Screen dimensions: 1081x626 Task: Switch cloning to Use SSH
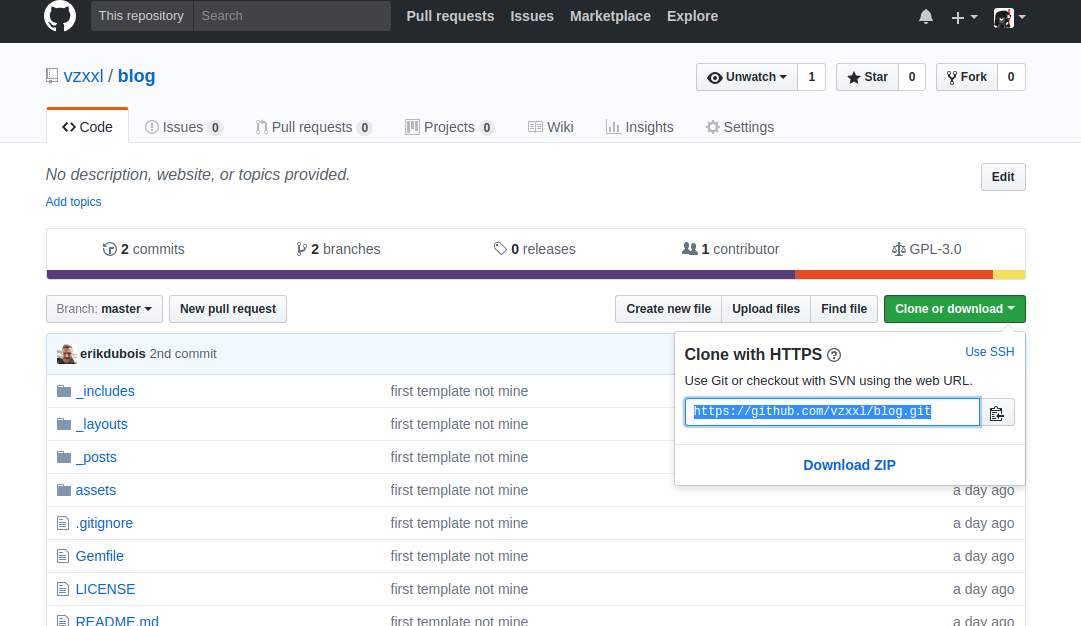989,352
